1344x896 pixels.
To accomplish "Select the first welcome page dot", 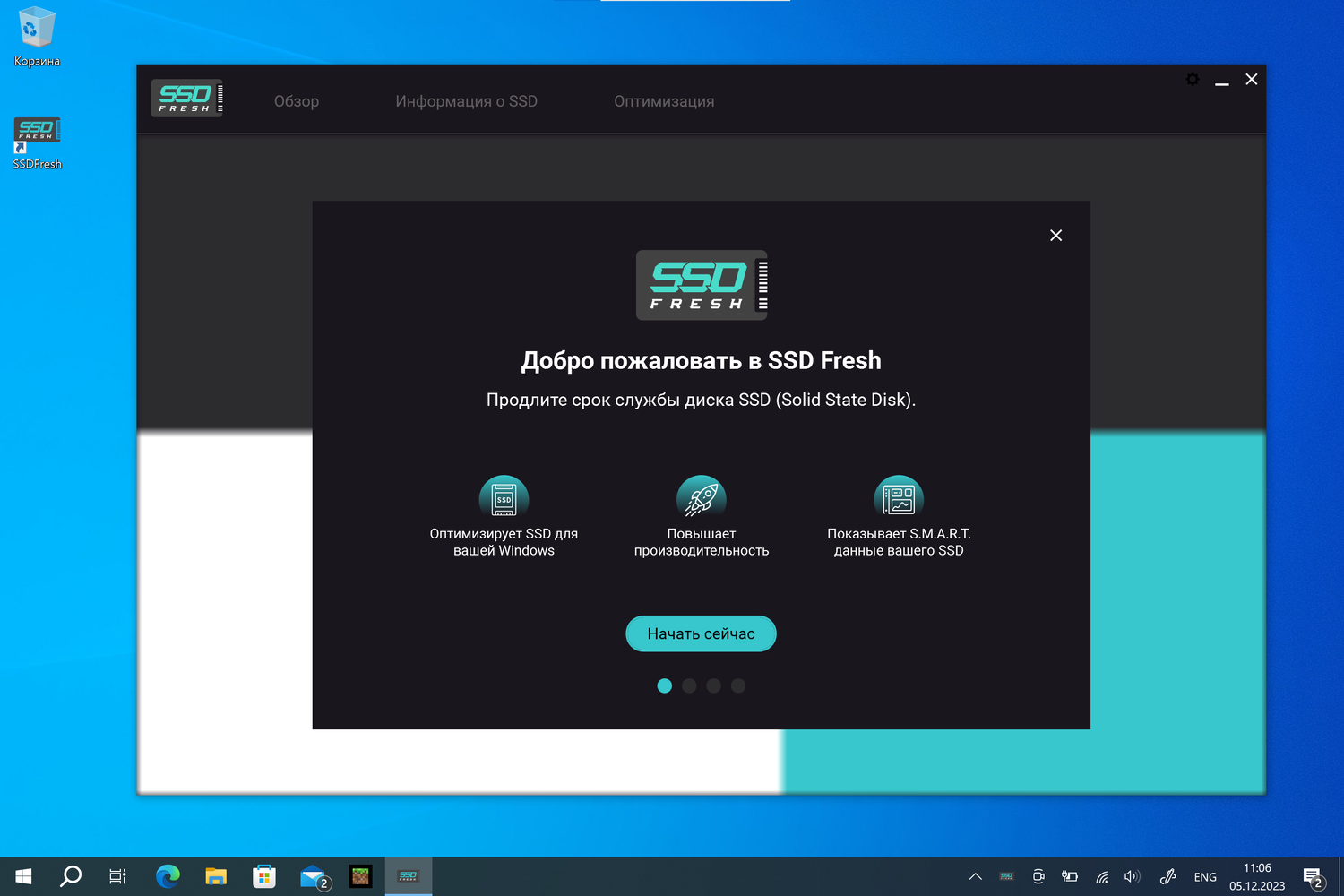I will 664,685.
